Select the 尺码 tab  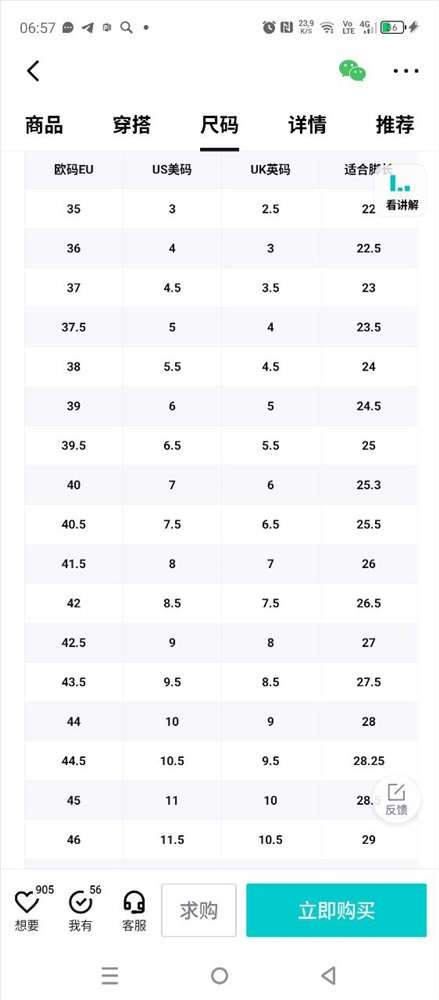219,125
